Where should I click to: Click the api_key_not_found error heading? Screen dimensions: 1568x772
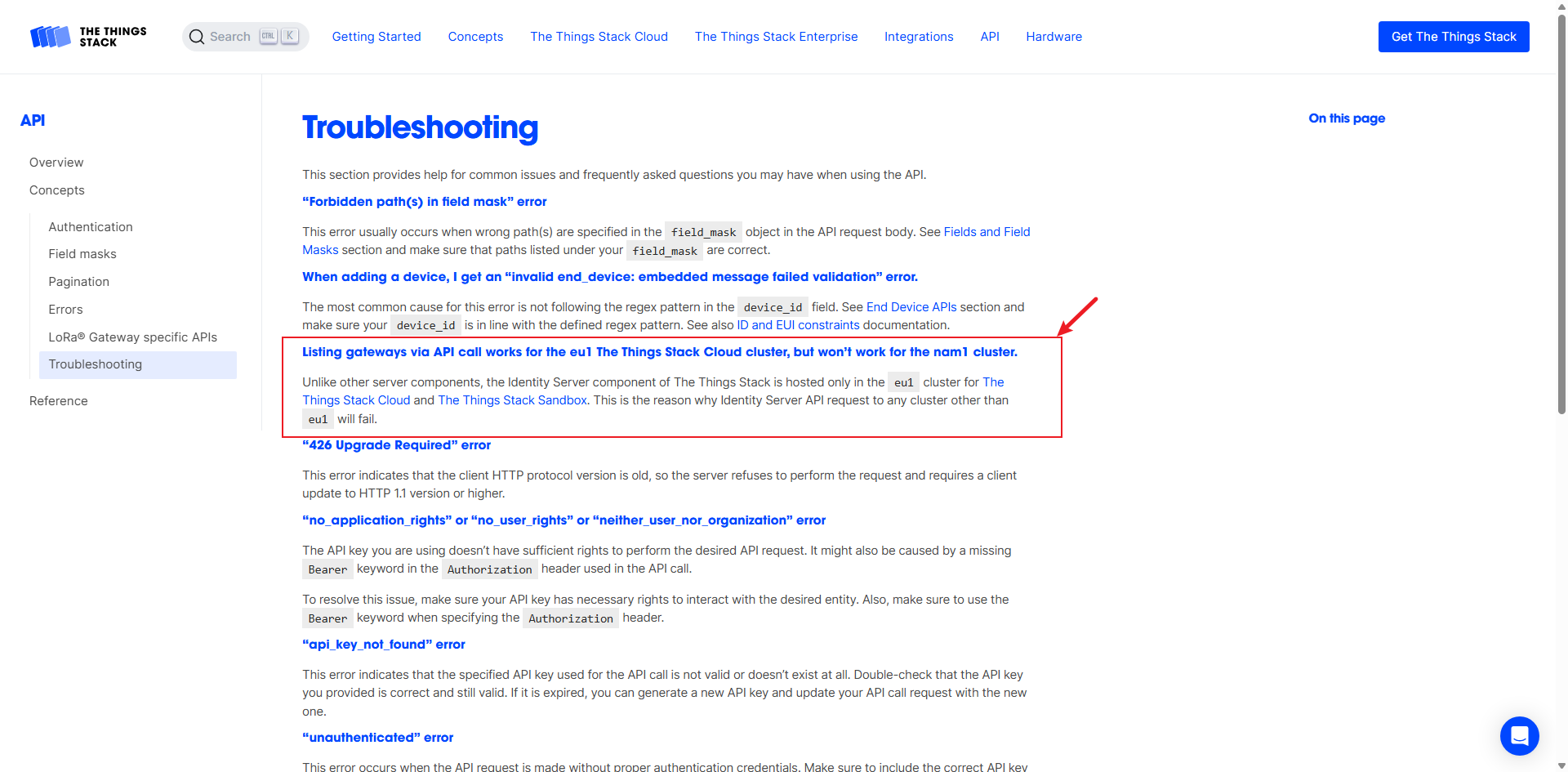coord(384,645)
